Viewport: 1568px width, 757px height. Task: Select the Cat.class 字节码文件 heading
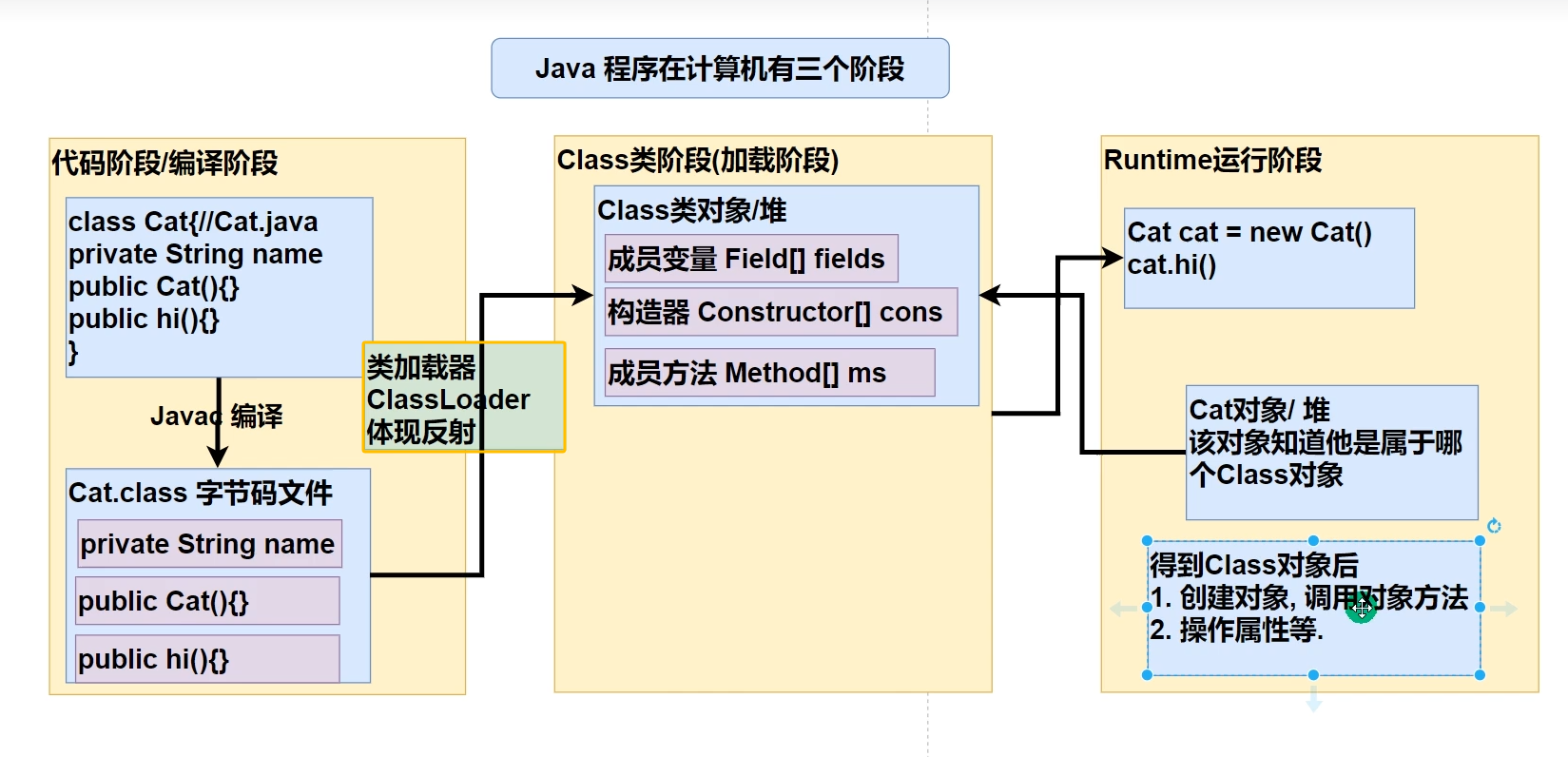pyautogui.click(x=201, y=493)
